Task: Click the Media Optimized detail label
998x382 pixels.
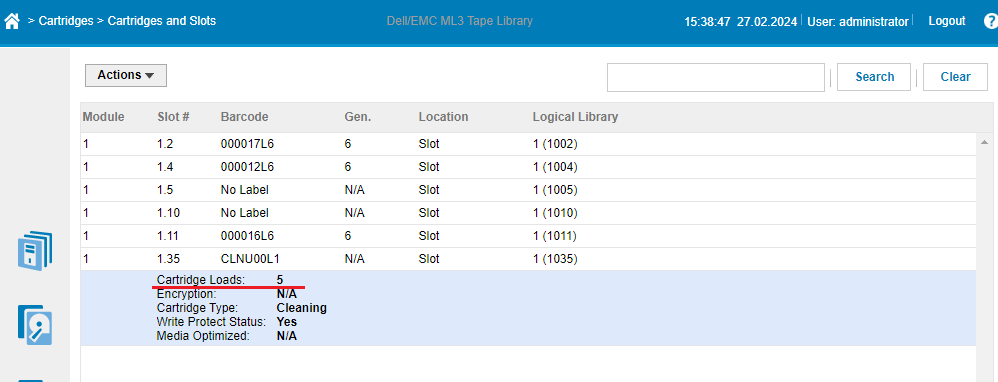Action: pyautogui.click(x=203, y=336)
